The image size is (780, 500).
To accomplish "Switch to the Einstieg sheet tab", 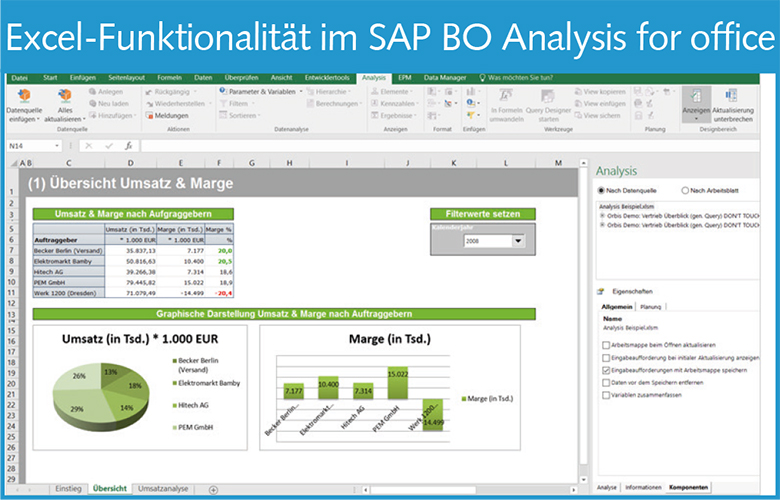I will point(68,489).
